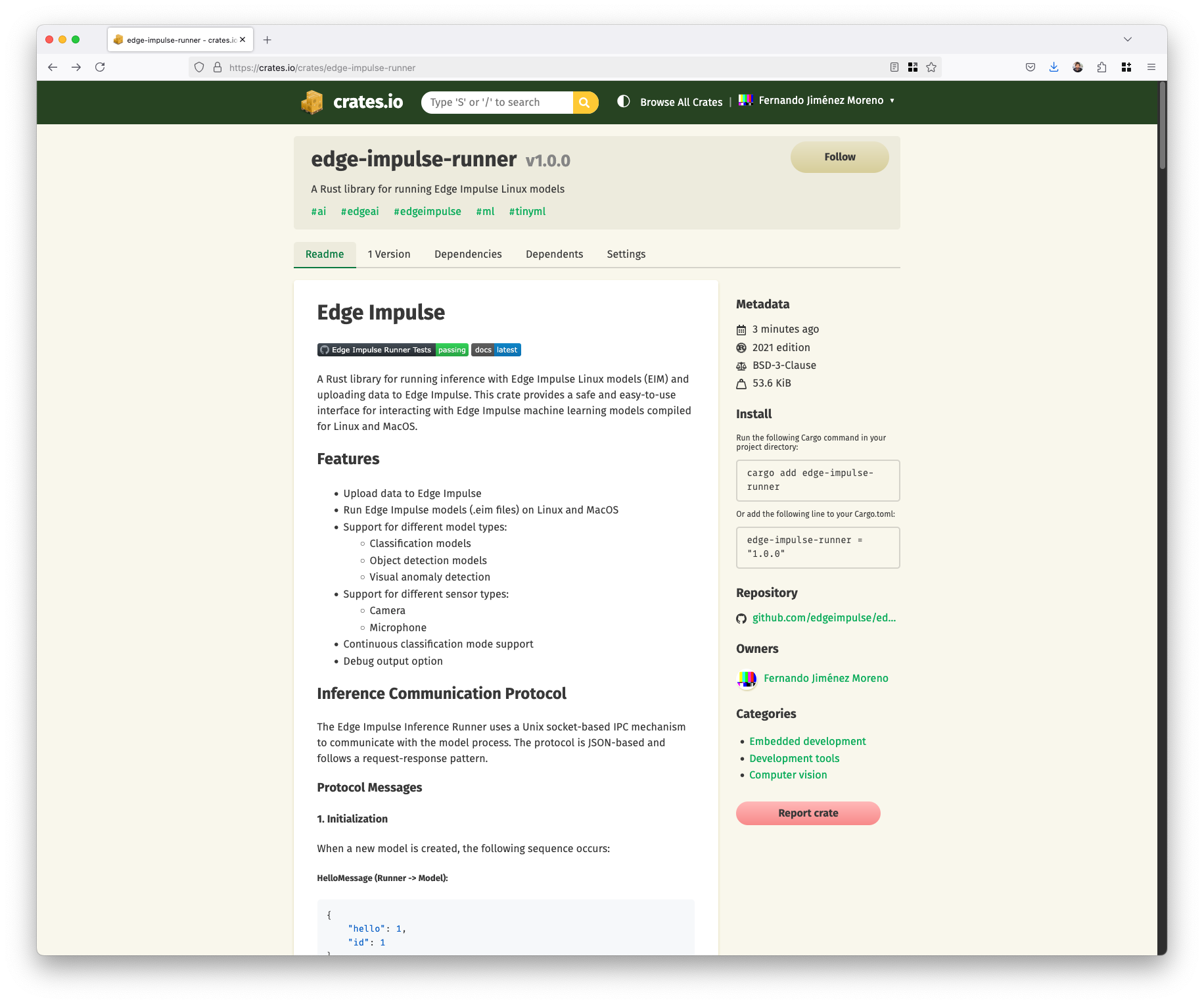Go forward with the browser forward arrow
The image size is (1204, 1004).
click(x=76, y=67)
